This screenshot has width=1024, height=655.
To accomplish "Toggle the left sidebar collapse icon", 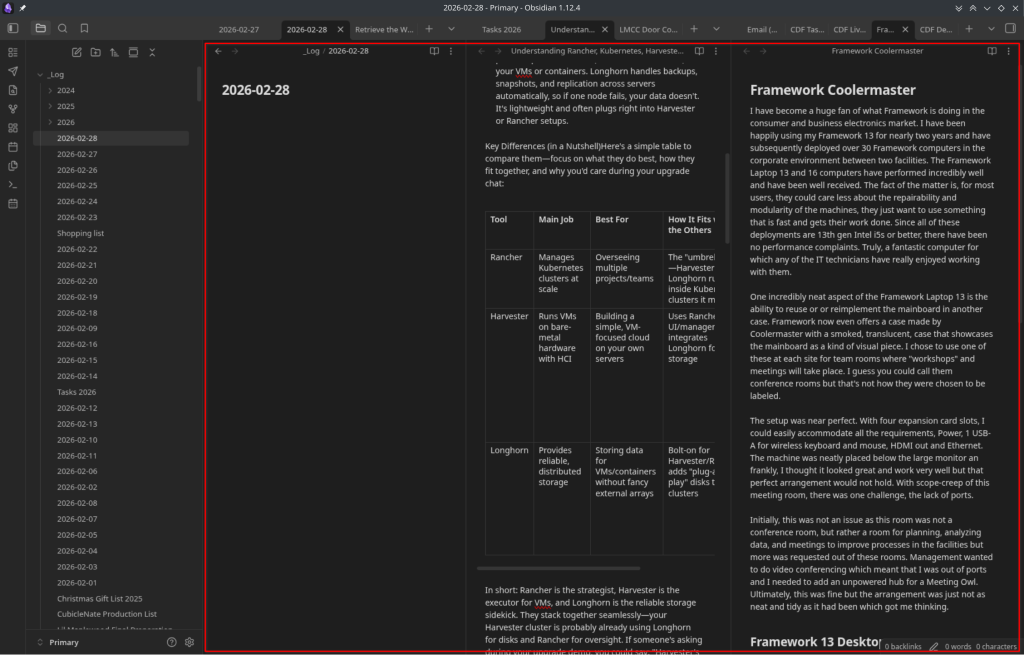I will [x=13, y=28].
